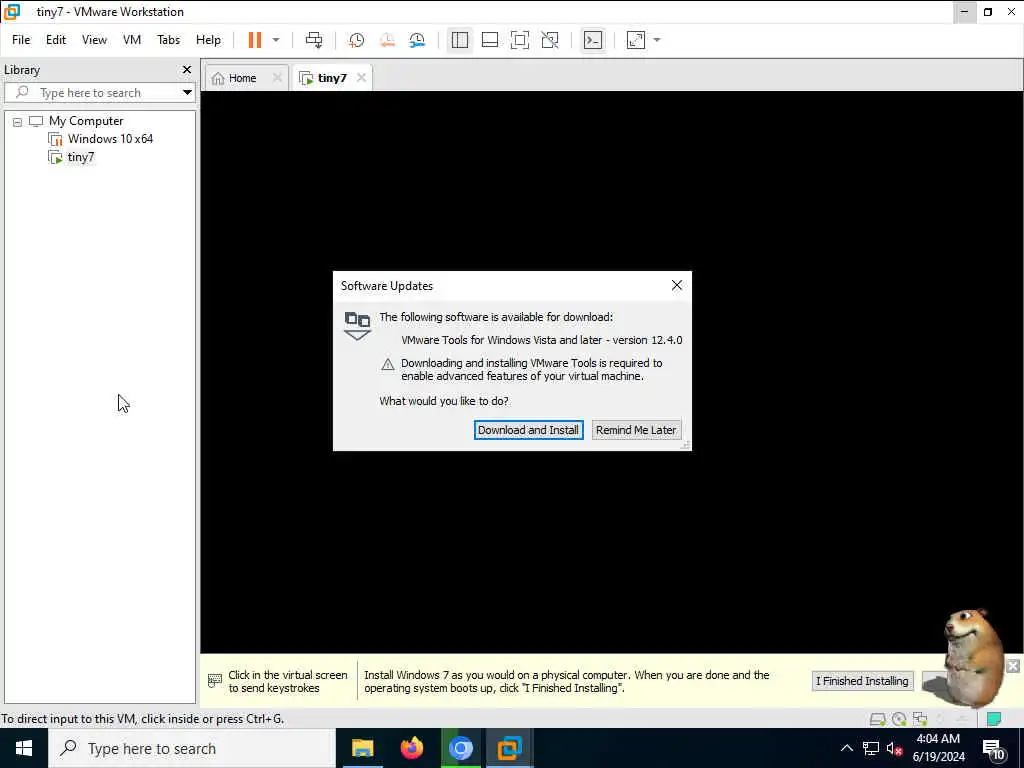Select My Computer in the library
This screenshot has width=1024, height=768.
(86, 121)
